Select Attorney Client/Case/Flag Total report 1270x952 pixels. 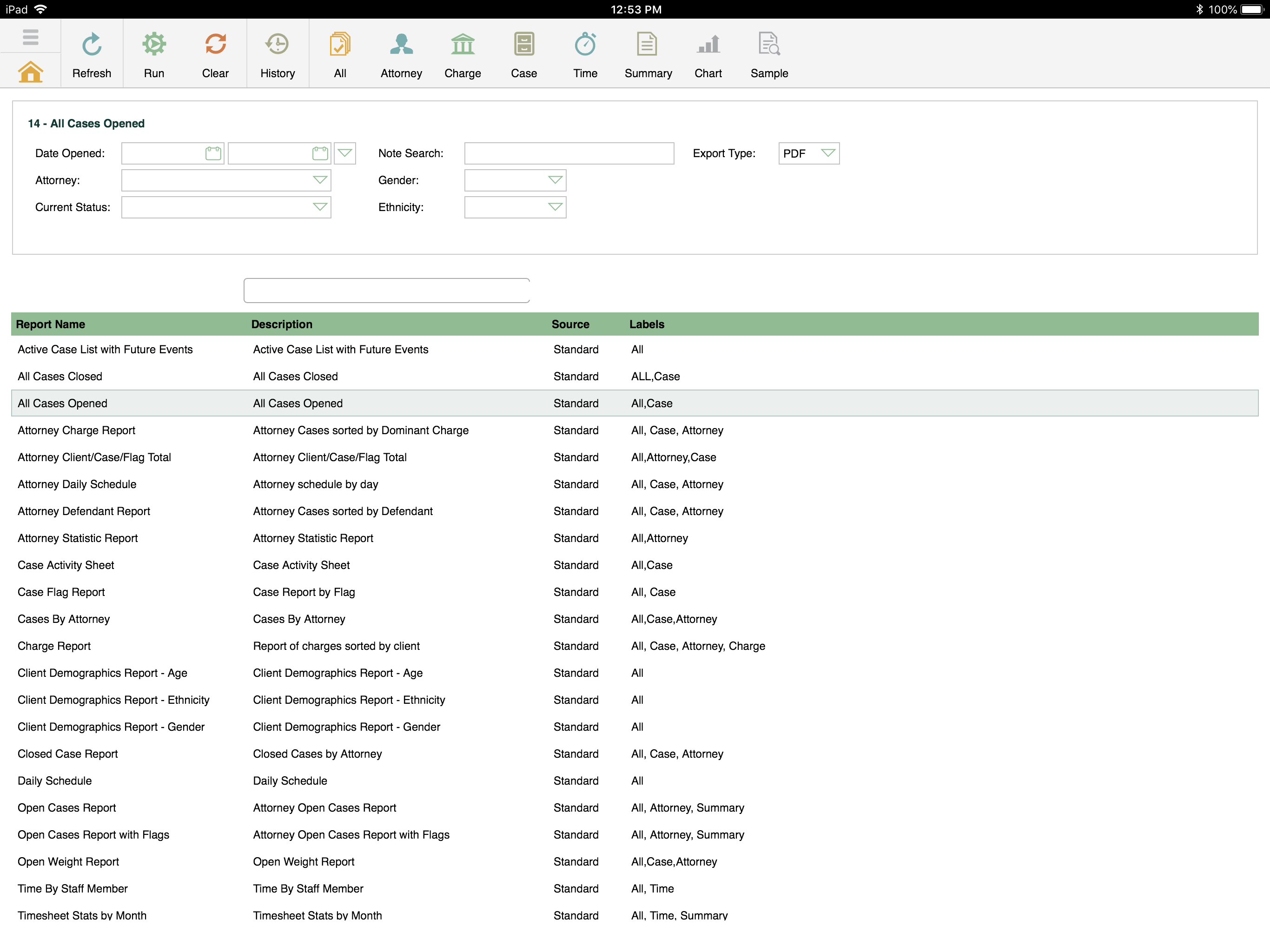[635, 457]
